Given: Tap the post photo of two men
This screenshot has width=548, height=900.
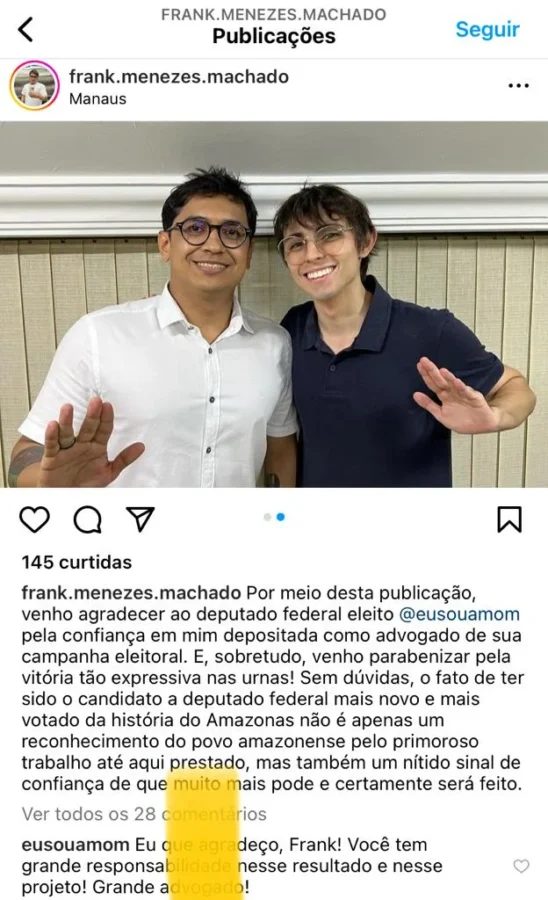Looking at the screenshot, I should coord(274,304).
